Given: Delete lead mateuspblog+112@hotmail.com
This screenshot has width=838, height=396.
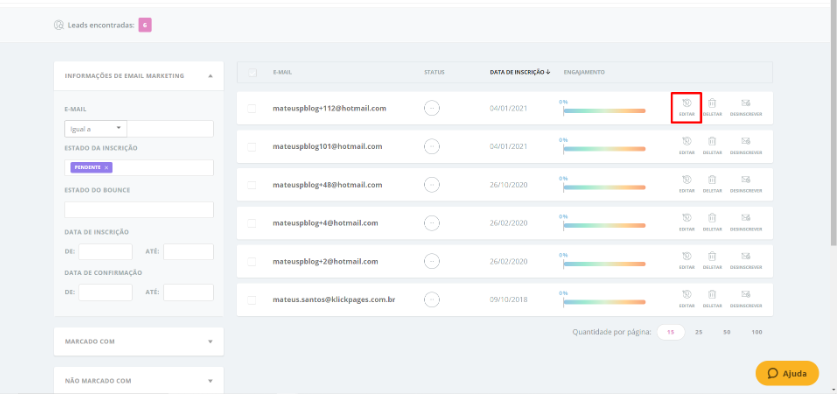Looking at the screenshot, I should 712,107.
